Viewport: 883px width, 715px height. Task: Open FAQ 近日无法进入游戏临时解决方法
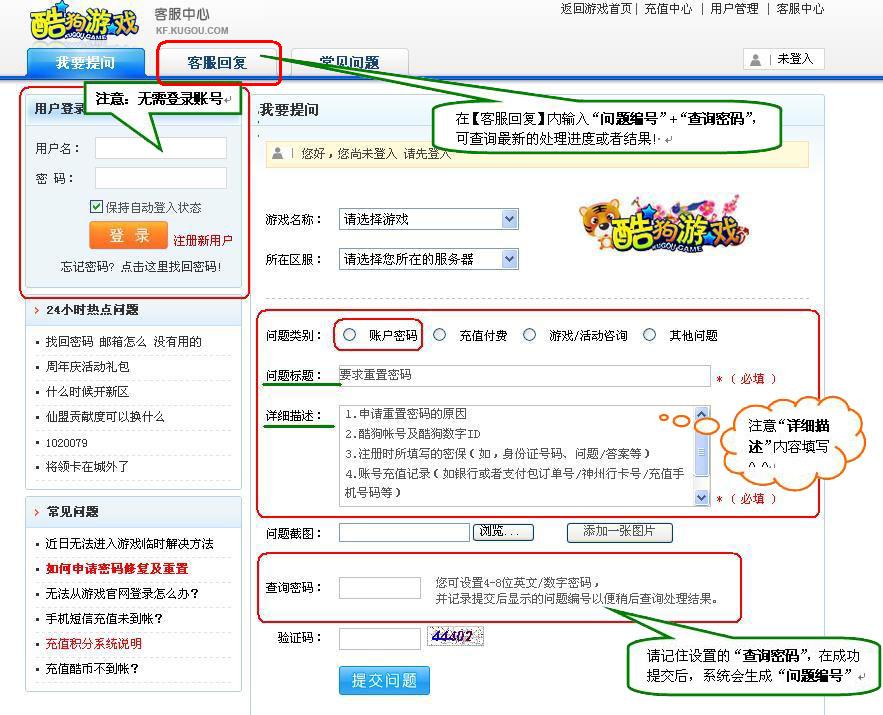point(130,544)
